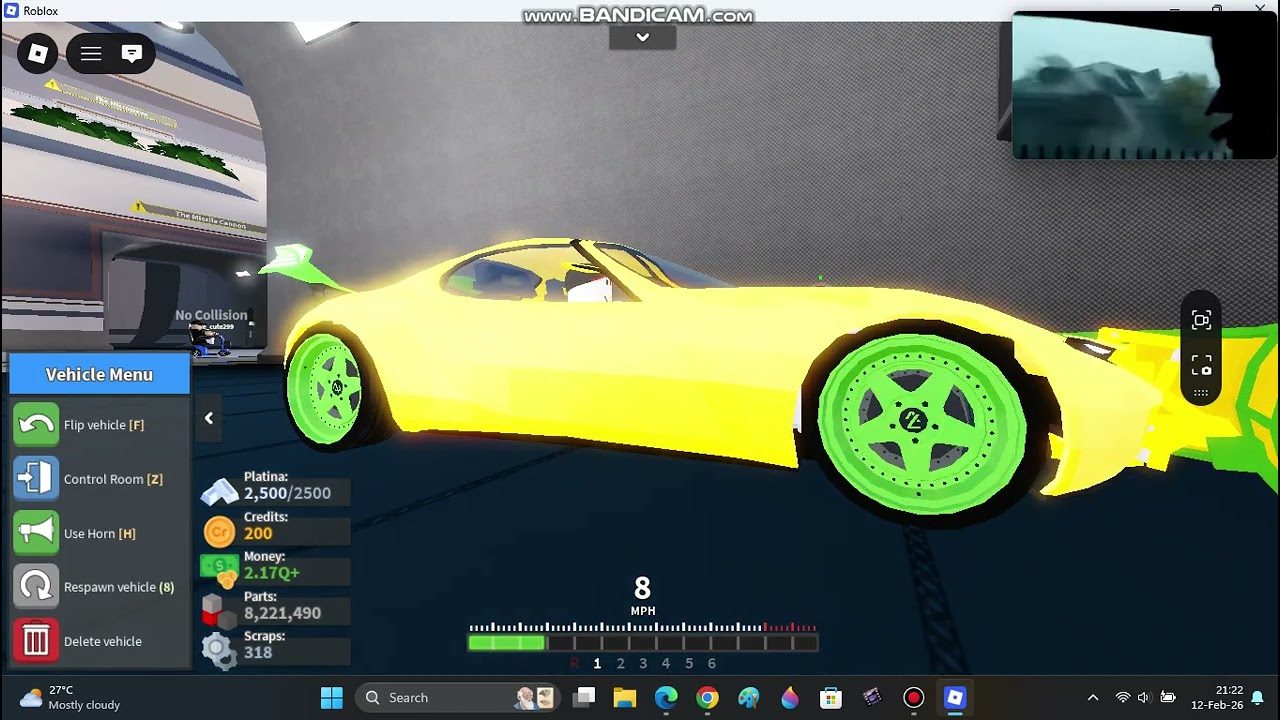Click the Parts value 8,221,490
This screenshot has height=720, width=1280.
coord(282,613)
